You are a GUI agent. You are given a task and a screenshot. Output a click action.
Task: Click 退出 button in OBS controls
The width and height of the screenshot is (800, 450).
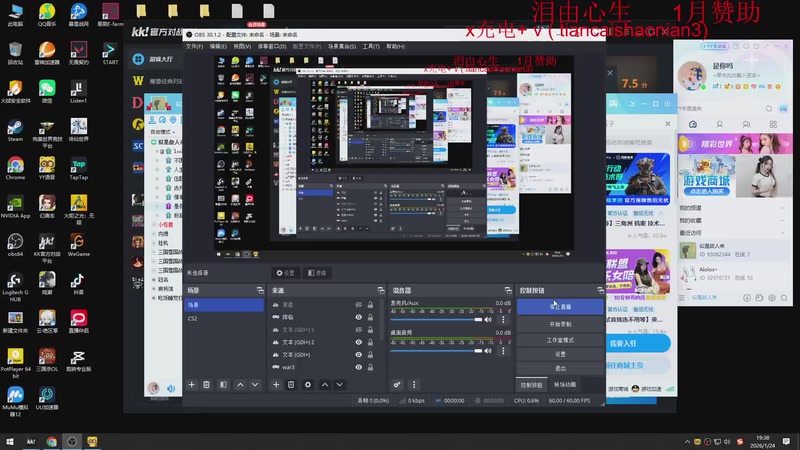point(560,368)
